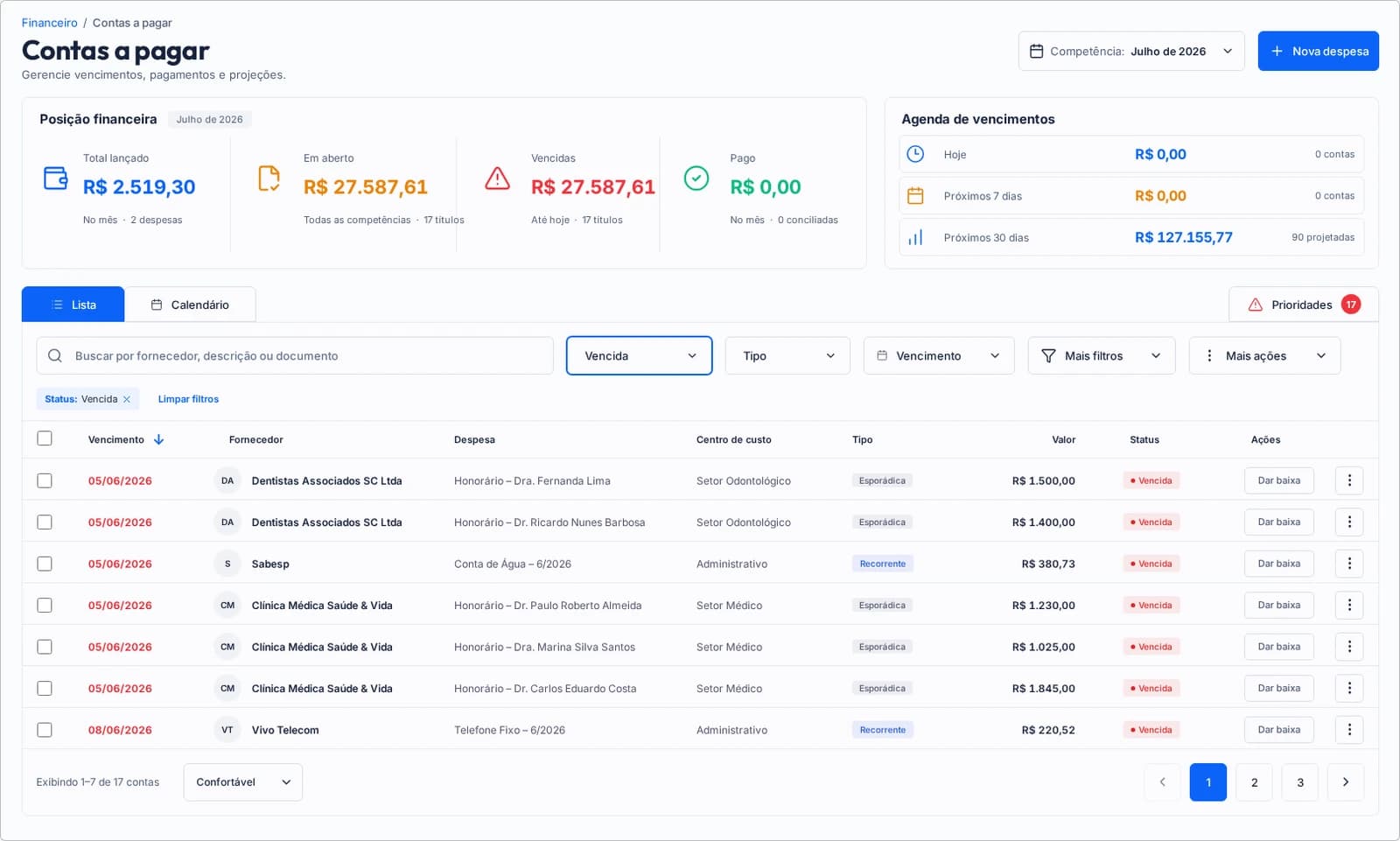This screenshot has width=1400, height=841.
Task: Open the Confortável density dropdown
Action: click(x=242, y=782)
